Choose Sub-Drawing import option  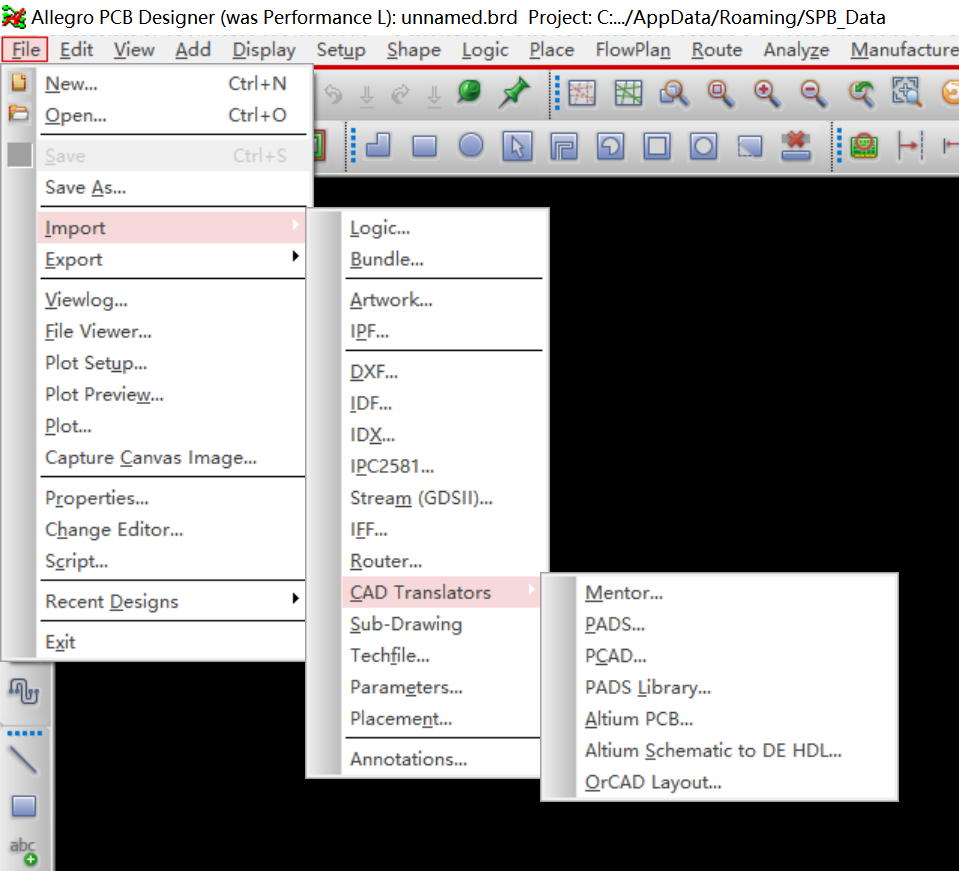tap(441, 624)
